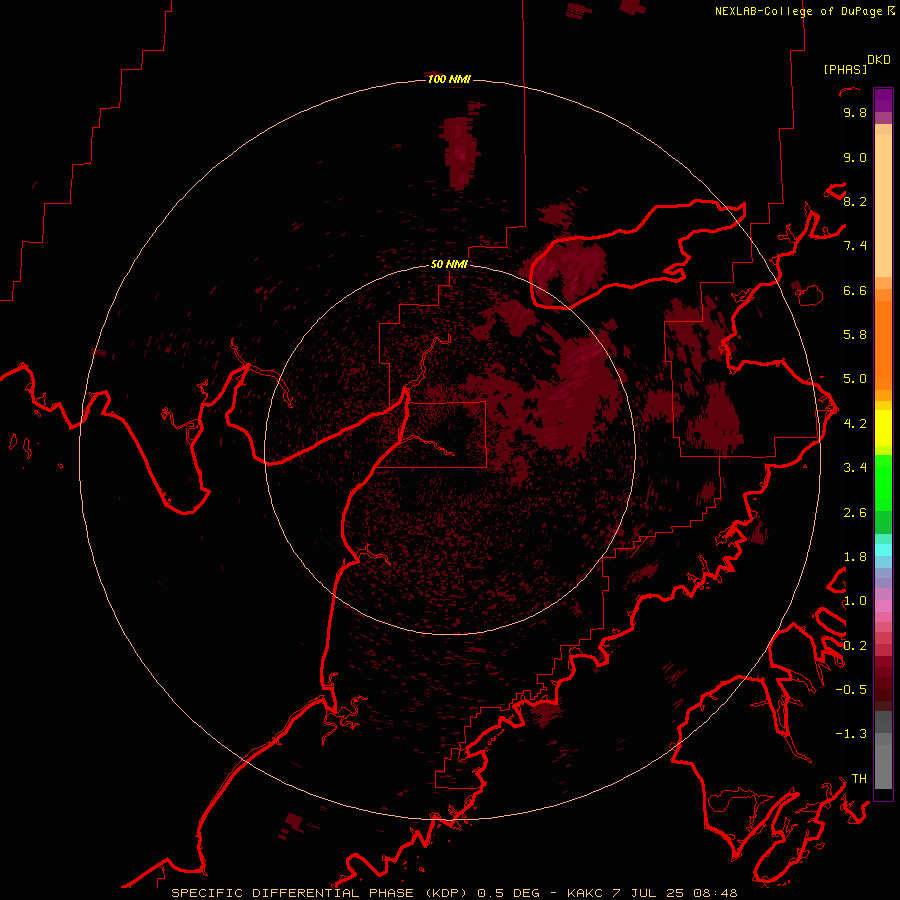The image size is (900, 900).
Task: Select the orange segment of color bar
Action: 883,344
